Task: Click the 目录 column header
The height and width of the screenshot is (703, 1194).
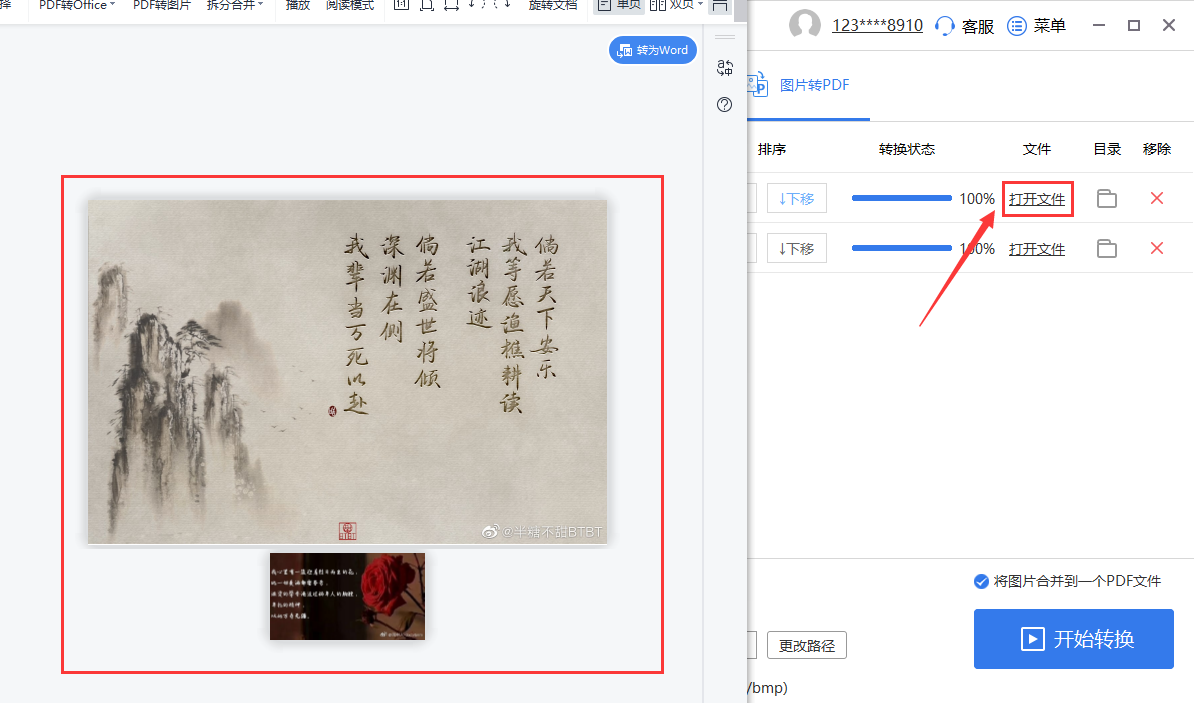Action: coord(1107,149)
